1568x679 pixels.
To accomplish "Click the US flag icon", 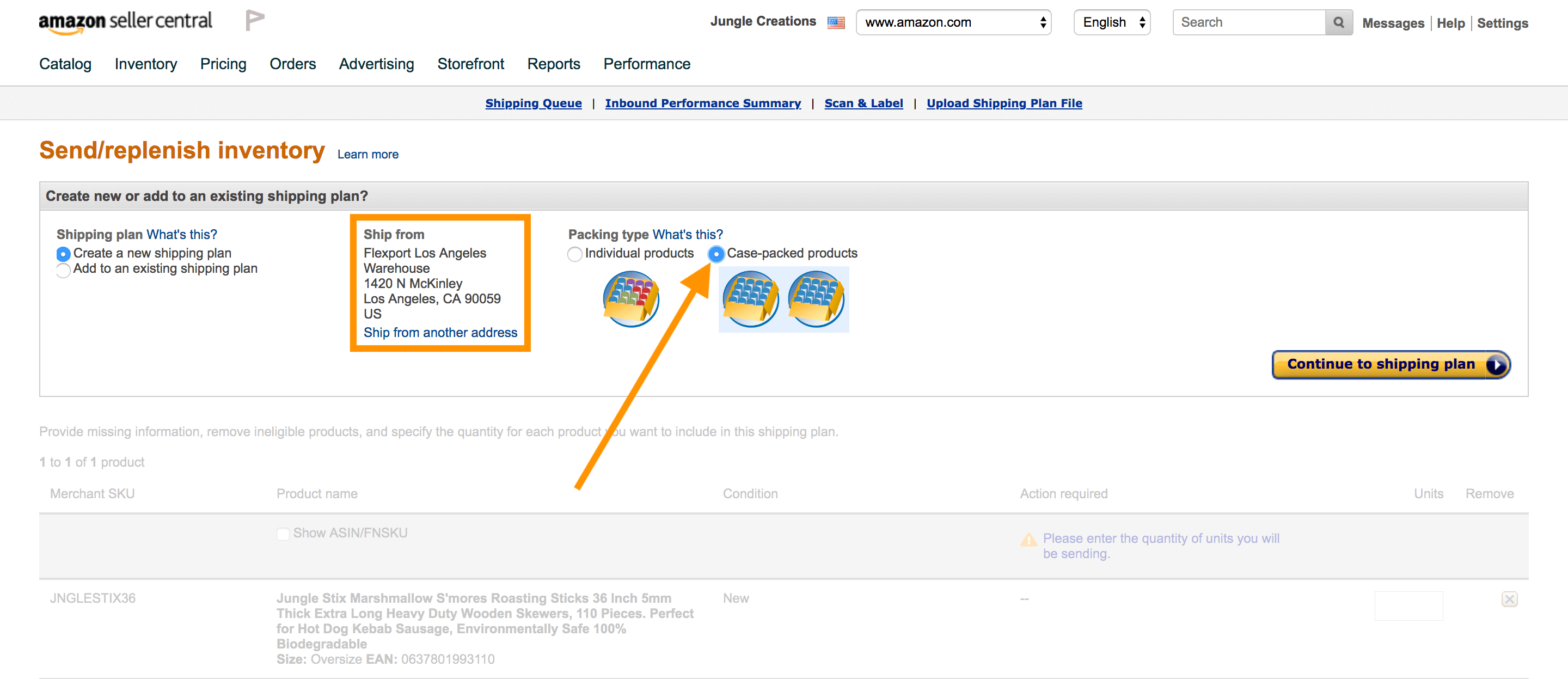I will pyautogui.click(x=836, y=22).
